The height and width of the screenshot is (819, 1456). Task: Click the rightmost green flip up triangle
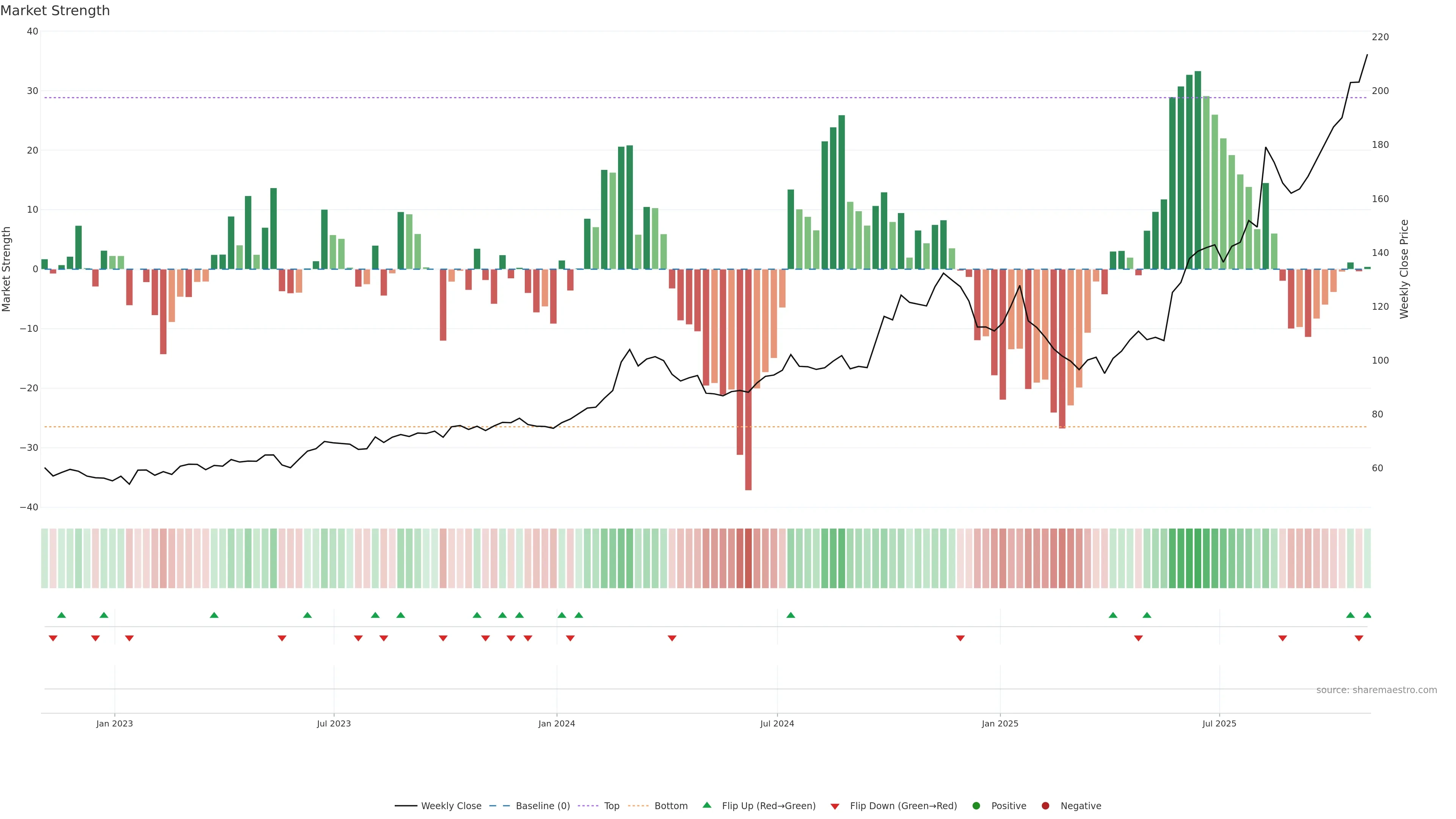pos(1367,615)
